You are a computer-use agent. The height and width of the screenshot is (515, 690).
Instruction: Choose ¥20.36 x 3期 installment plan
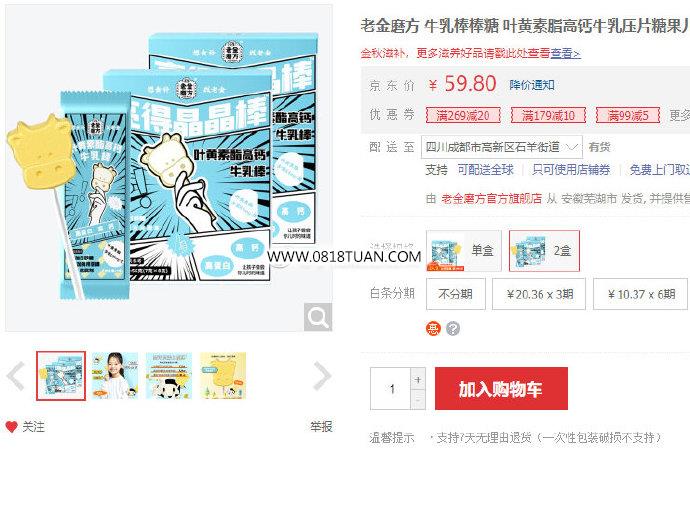point(539,294)
